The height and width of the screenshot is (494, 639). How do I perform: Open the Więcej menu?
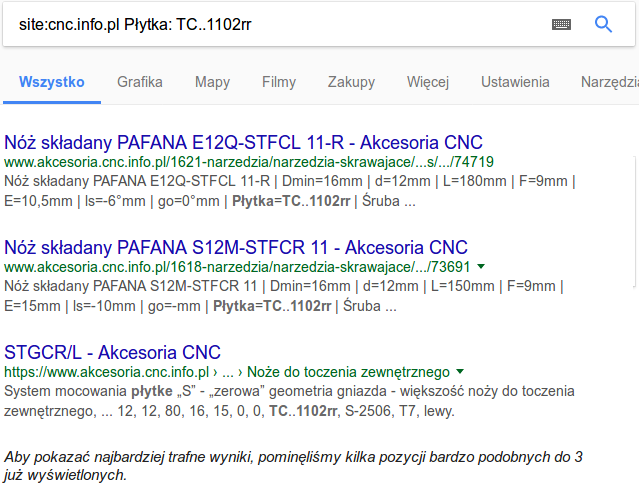coord(428,82)
